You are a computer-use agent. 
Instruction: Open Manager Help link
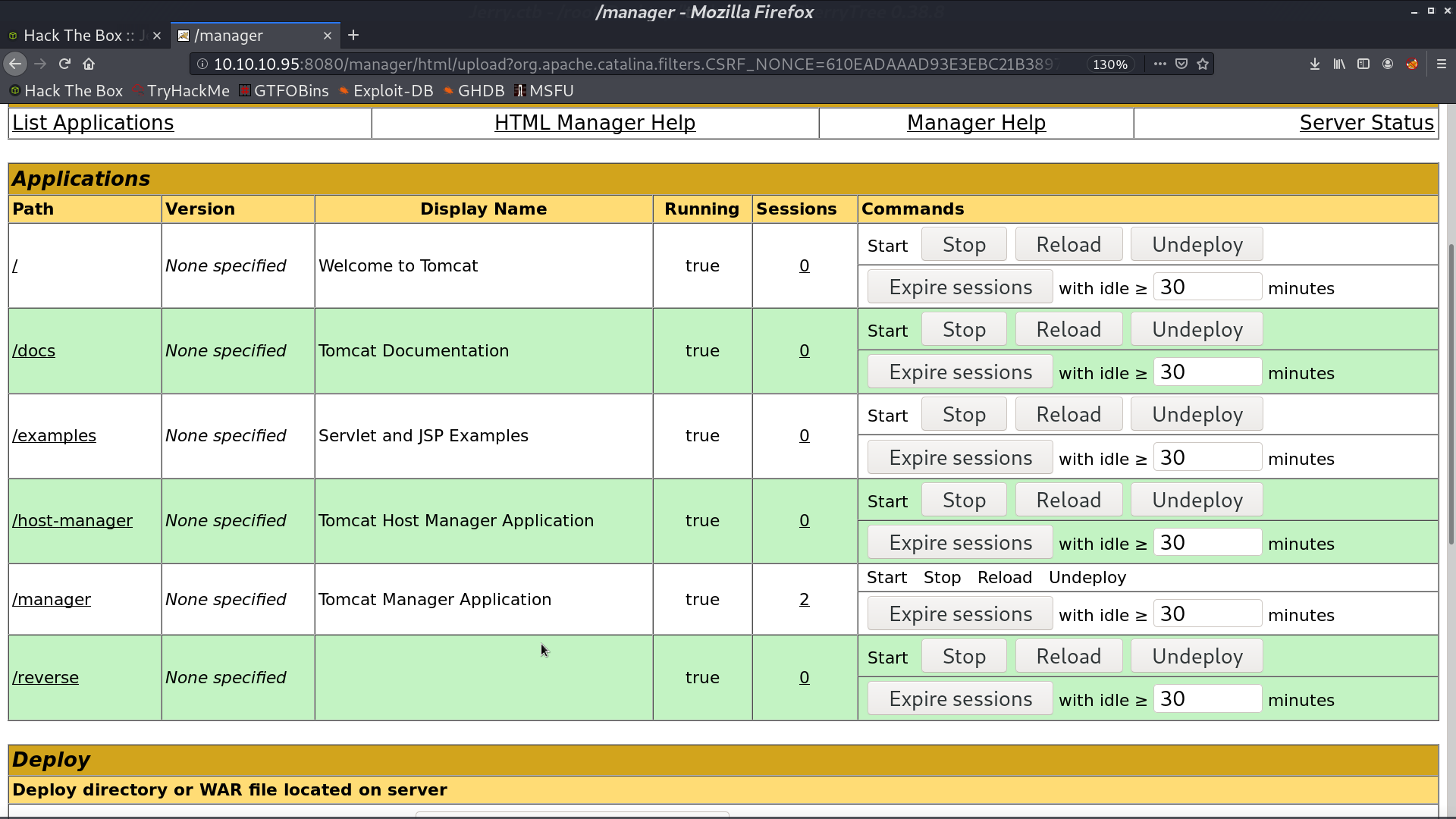976,123
